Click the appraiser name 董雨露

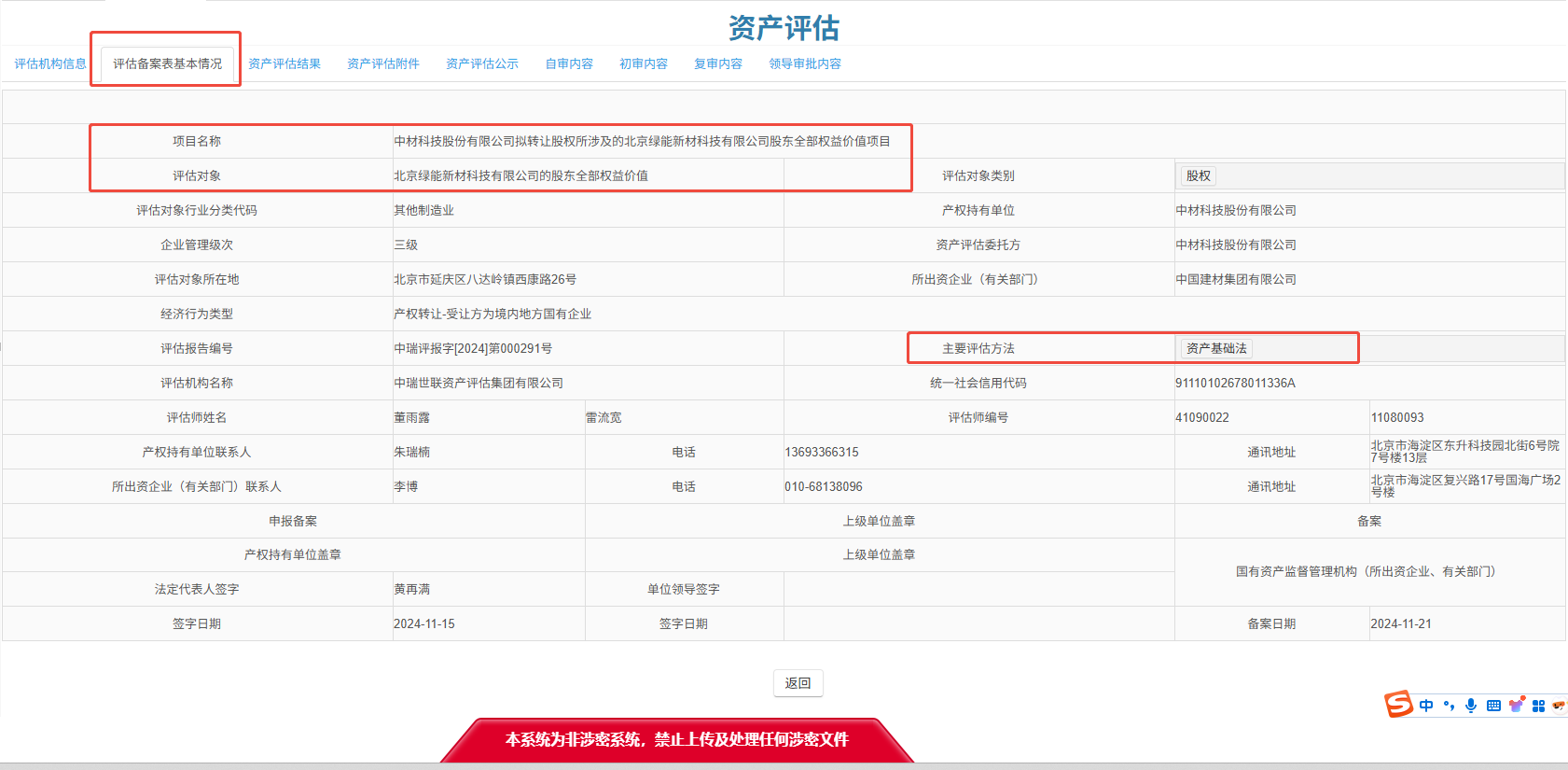point(411,417)
